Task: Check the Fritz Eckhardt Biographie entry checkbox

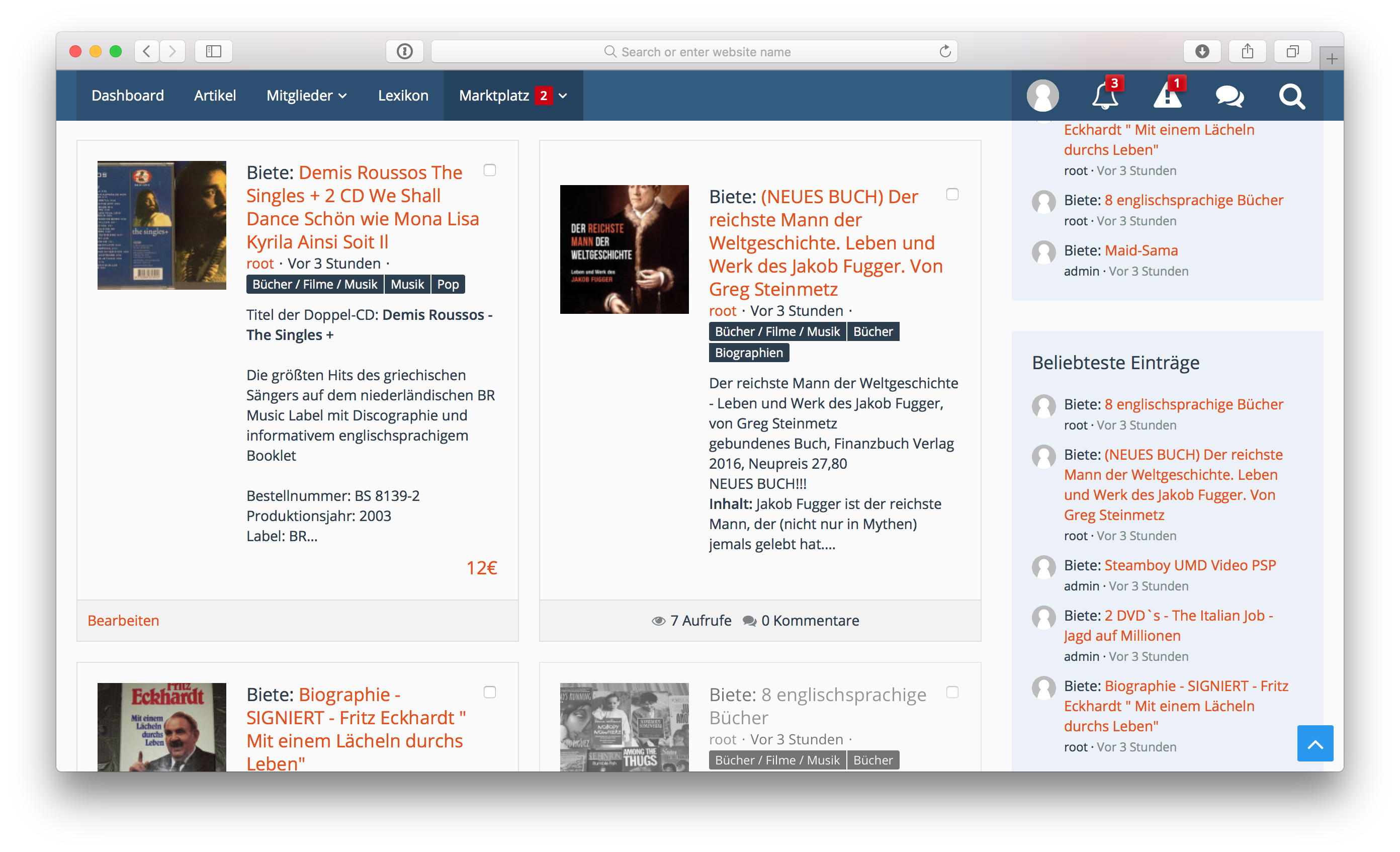Action: click(489, 692)
